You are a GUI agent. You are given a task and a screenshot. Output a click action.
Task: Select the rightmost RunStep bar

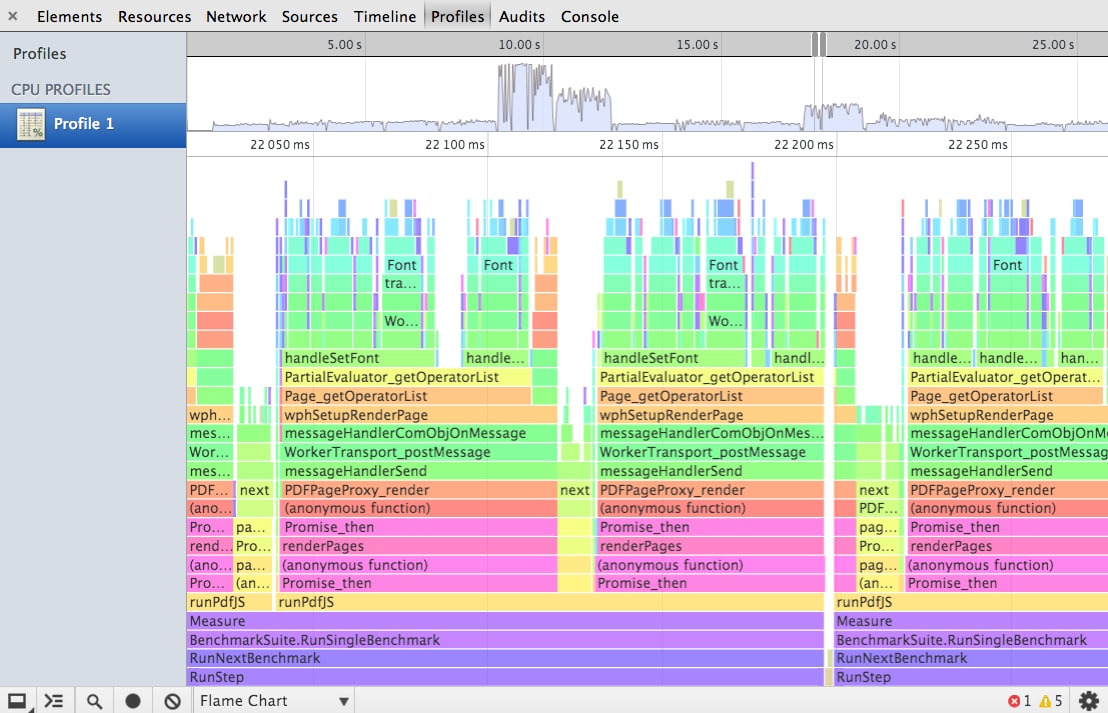point(971,677)
